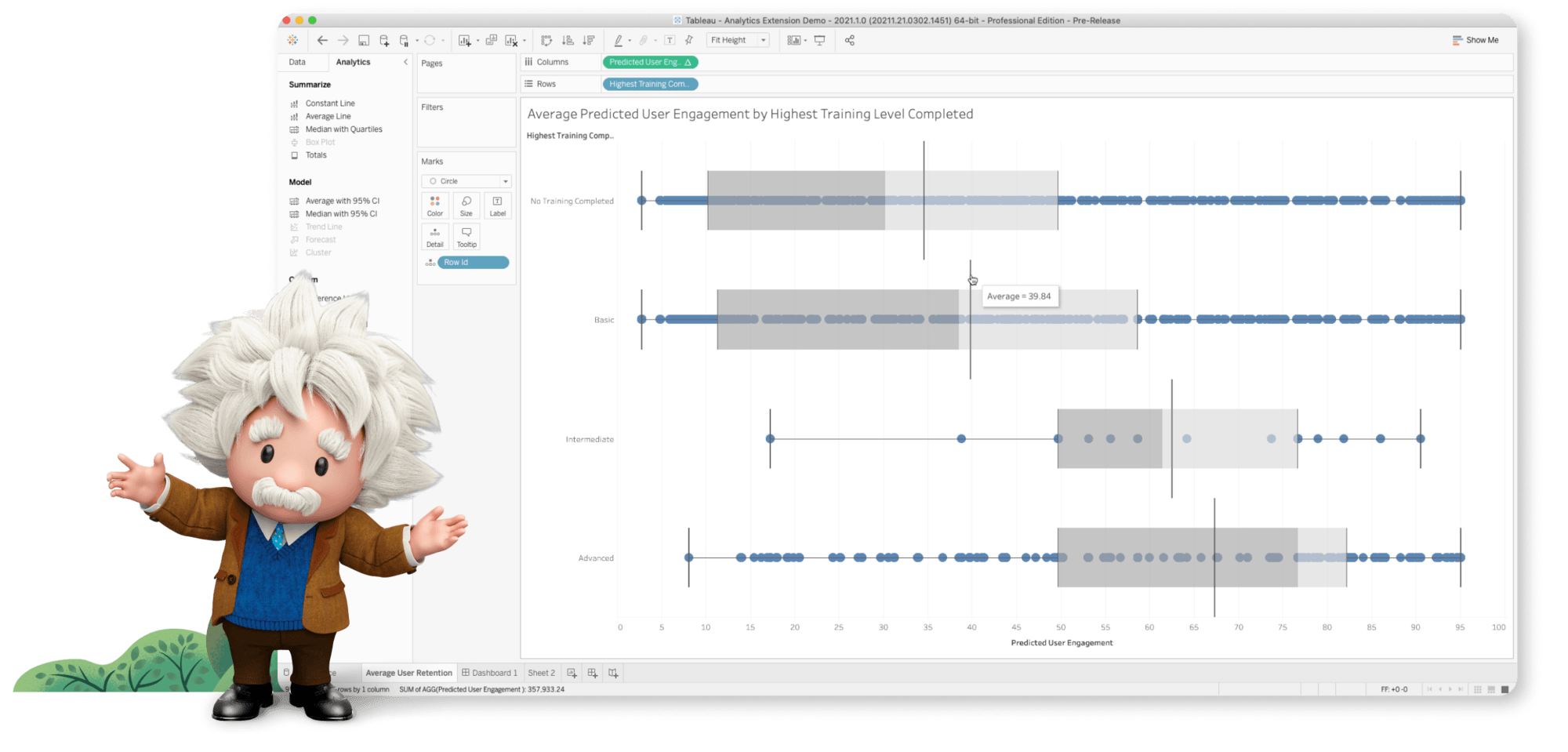Screen dimensions: 1568x752
Task: Switch to show filmstrip view
Action: click(x=1491, y=689)
